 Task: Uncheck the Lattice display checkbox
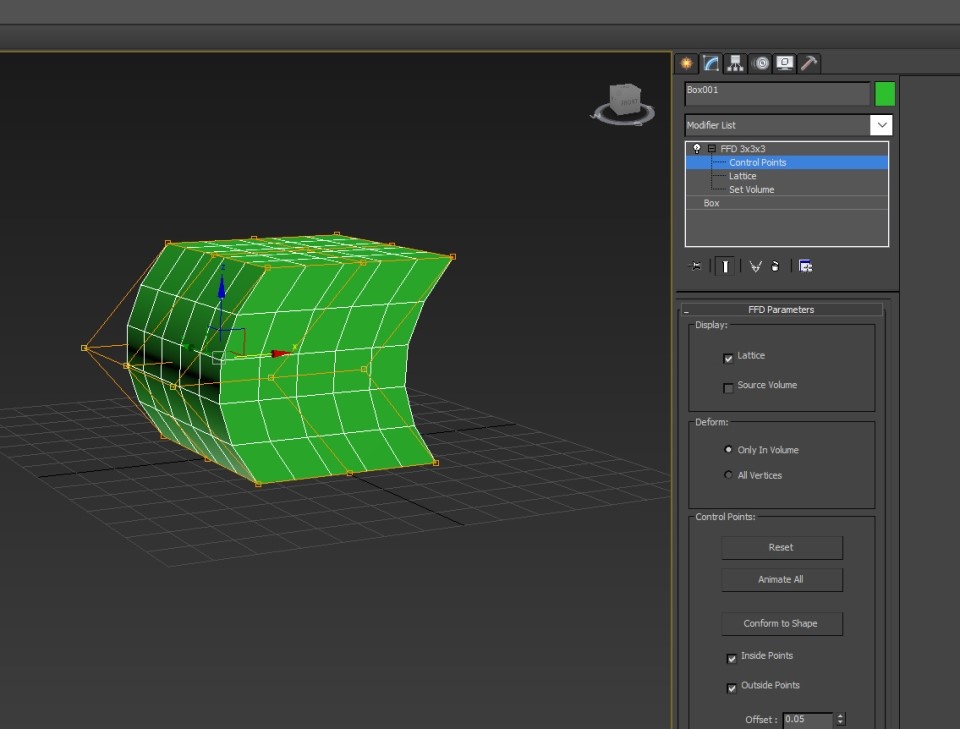(728, 358)
